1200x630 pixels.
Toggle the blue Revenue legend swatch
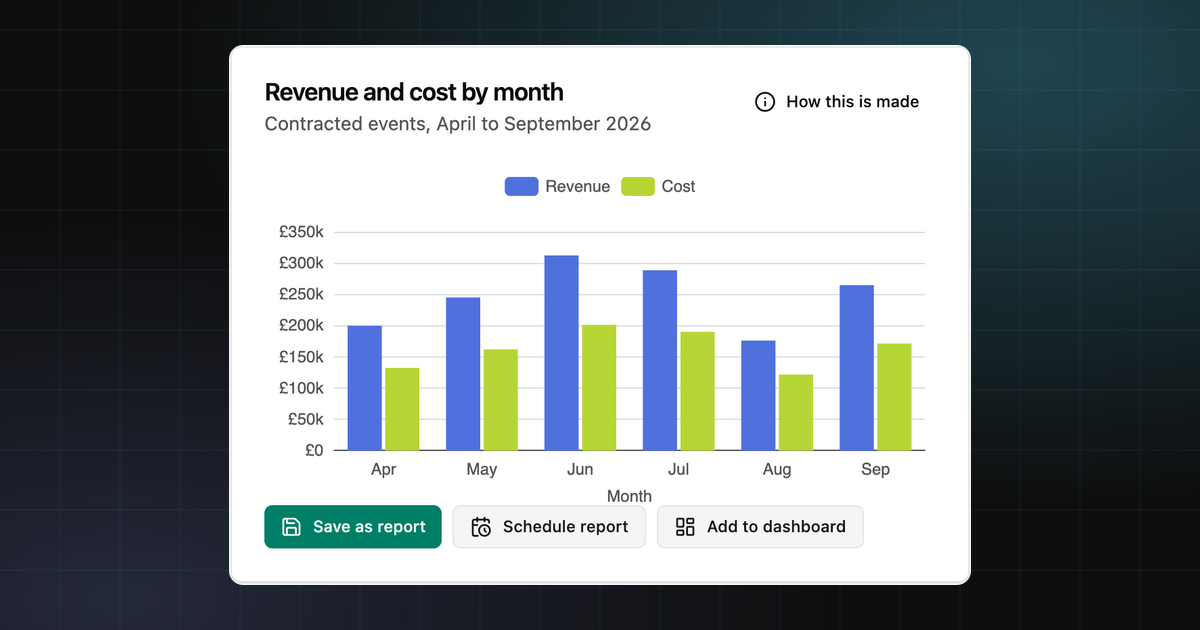coord(521,186)
